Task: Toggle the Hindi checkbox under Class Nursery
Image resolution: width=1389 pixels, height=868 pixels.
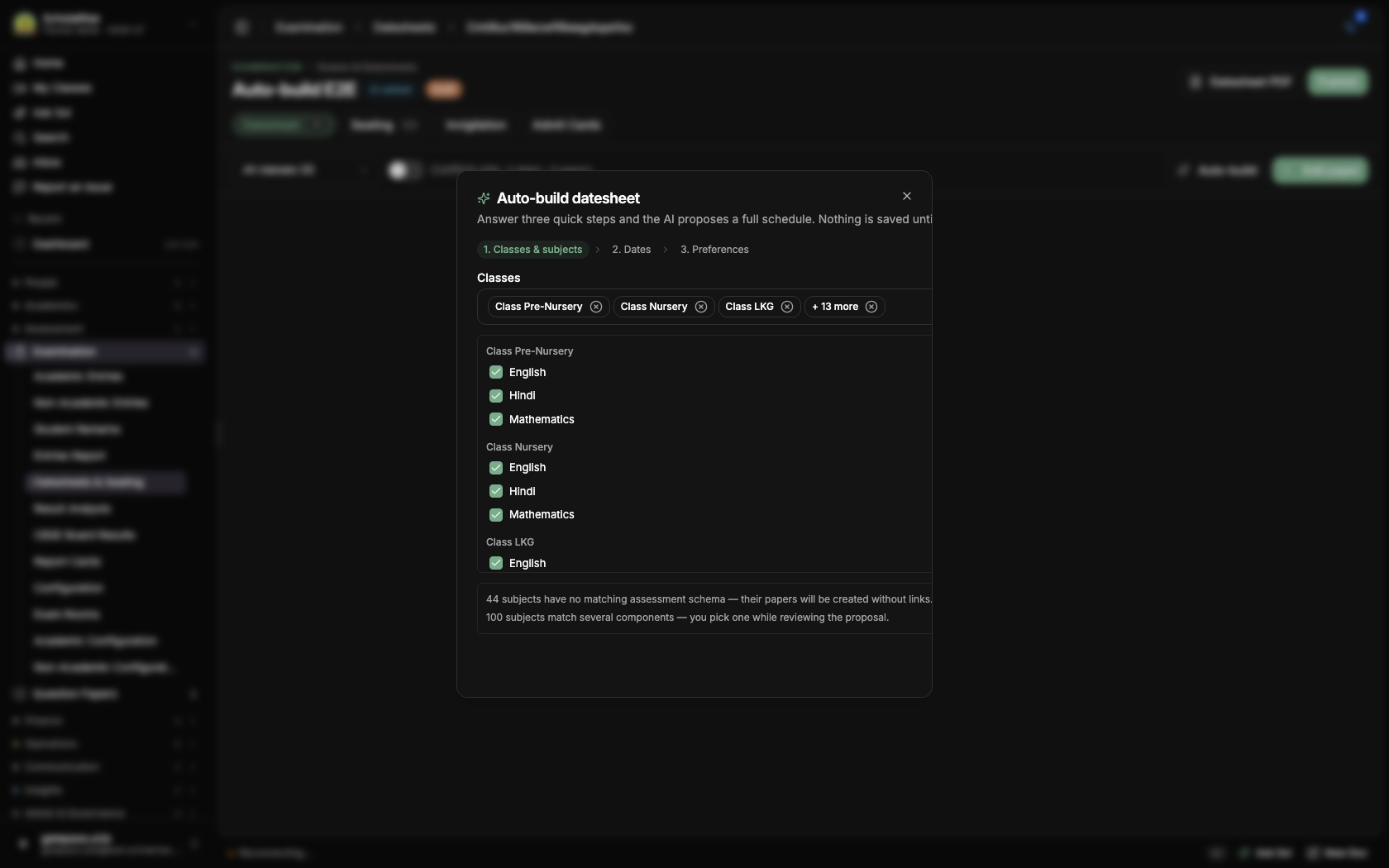Action: pyautogui.click(x=496, y=491)
